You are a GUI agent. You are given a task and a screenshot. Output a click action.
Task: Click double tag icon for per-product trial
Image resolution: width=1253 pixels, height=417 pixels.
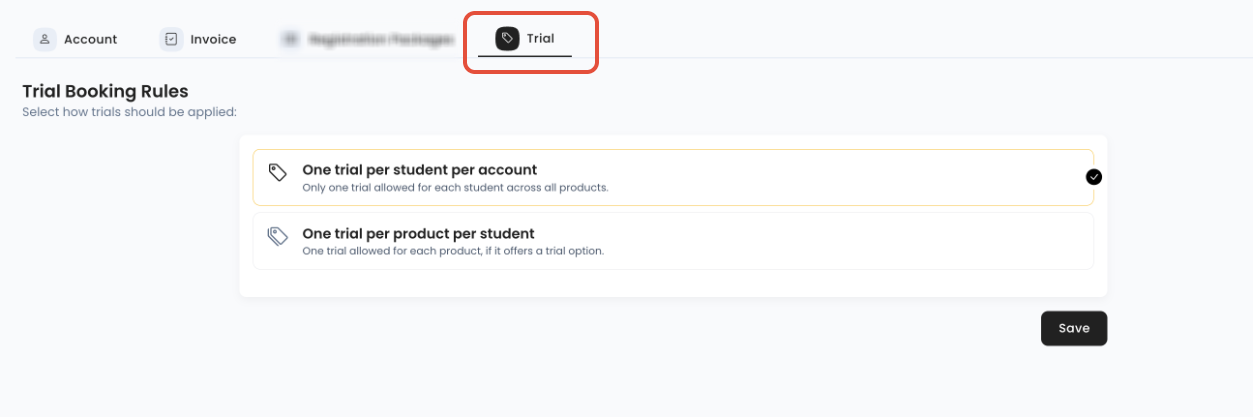tap(278, 236)
